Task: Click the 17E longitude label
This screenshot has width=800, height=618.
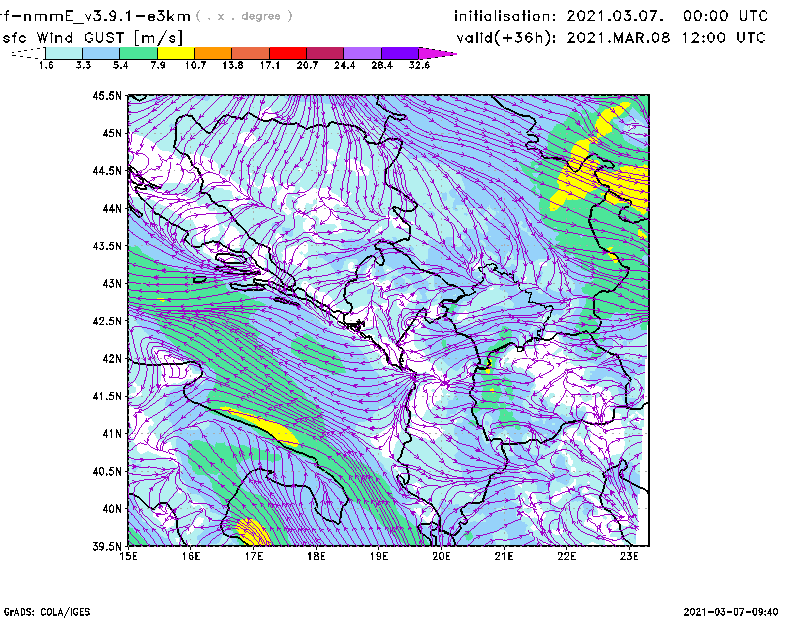Action: [254, 556]
